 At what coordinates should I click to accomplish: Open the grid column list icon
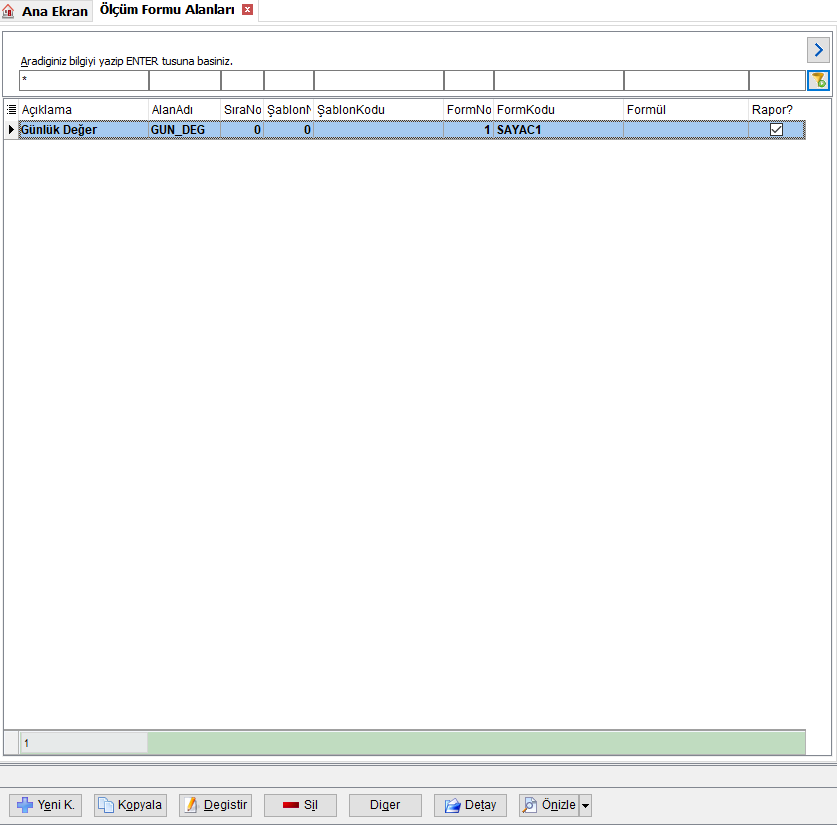(11, 109)
